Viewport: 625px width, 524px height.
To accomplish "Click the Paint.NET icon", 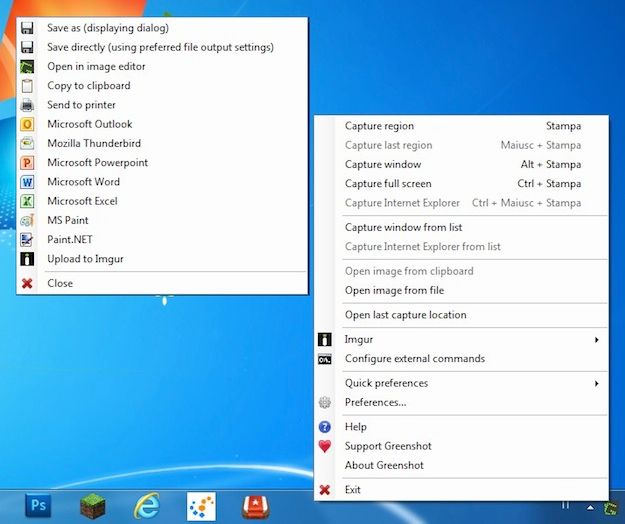I will tap(27, 240).
